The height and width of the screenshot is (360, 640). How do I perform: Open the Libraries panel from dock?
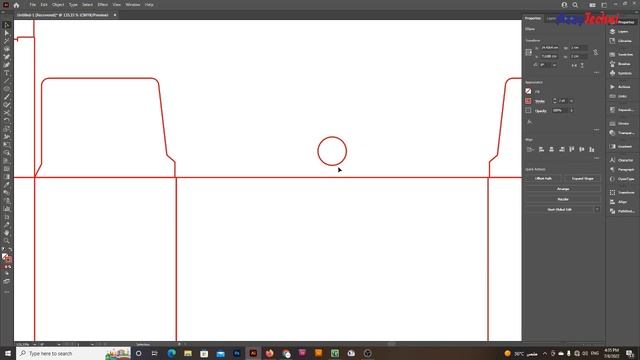point(622,41)
